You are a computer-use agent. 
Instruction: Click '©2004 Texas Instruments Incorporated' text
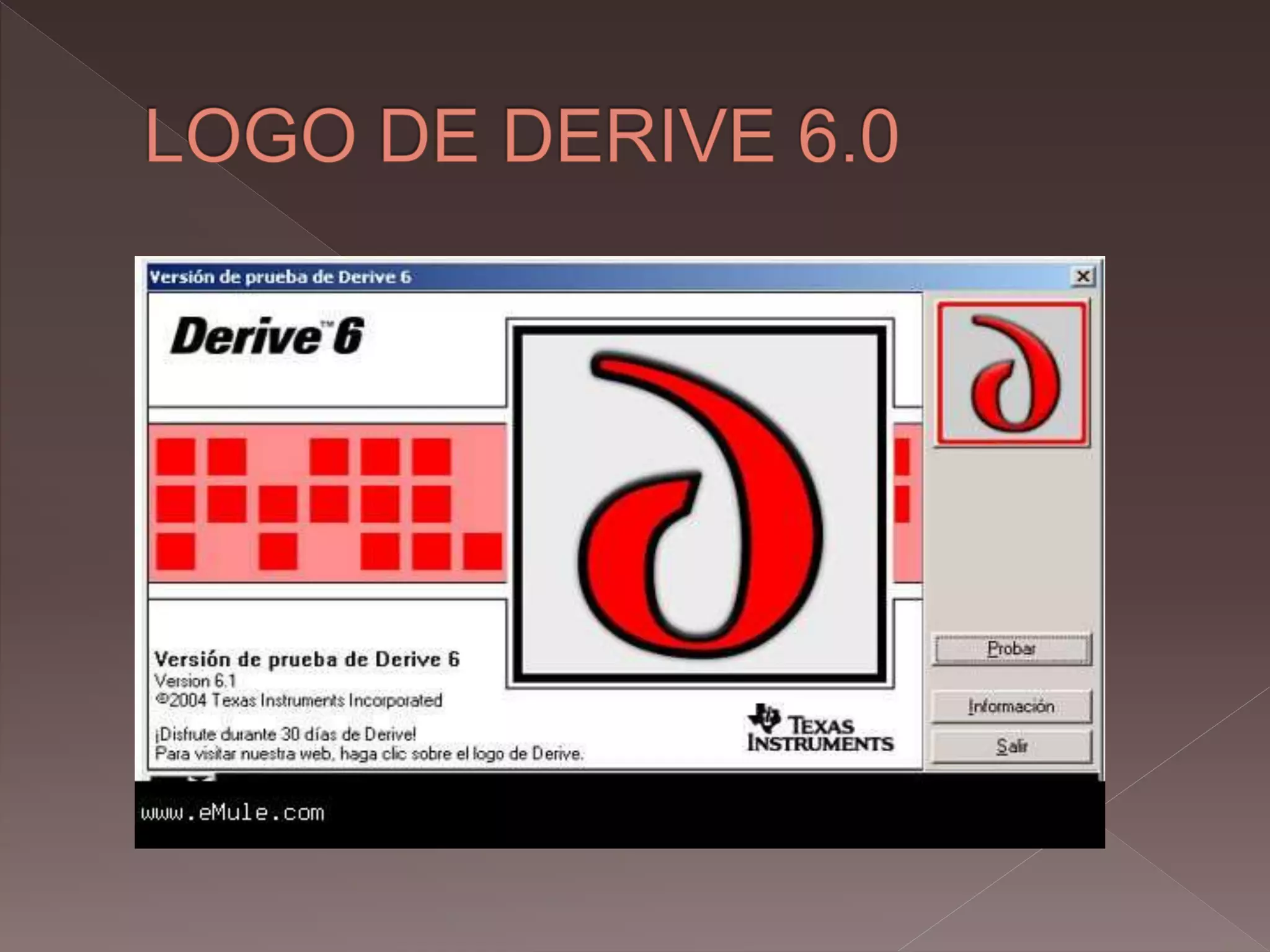298,700
